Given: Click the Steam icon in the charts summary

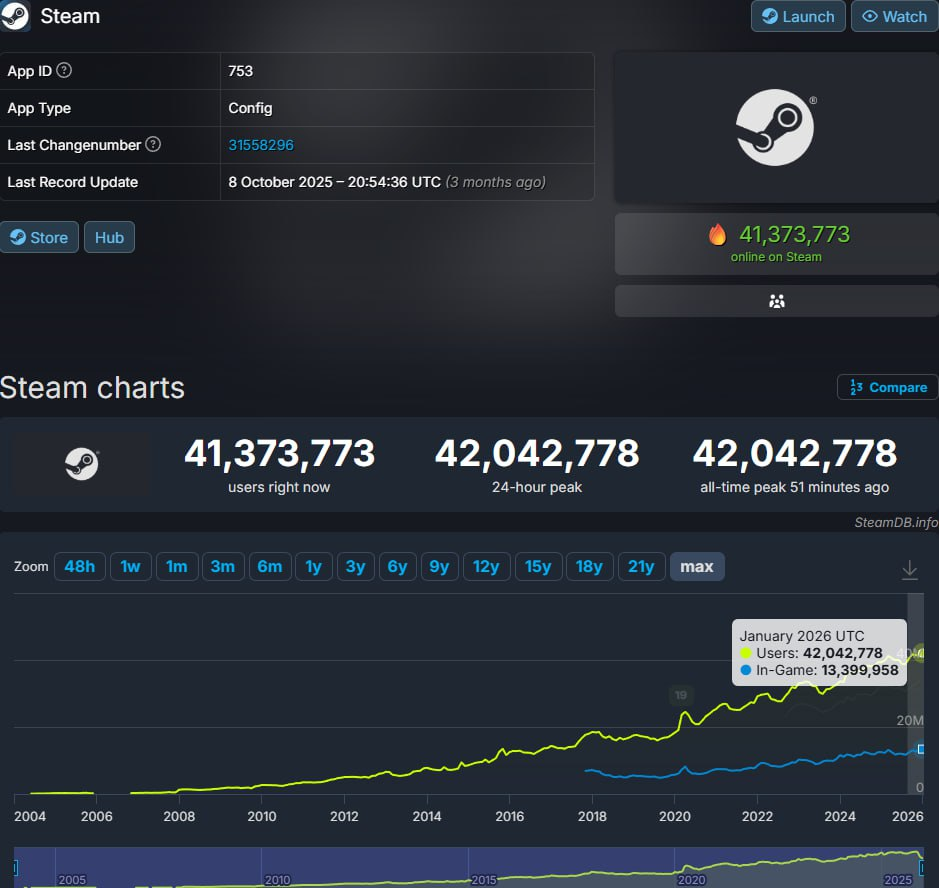Looking at the screenshot, I should 82,464.
